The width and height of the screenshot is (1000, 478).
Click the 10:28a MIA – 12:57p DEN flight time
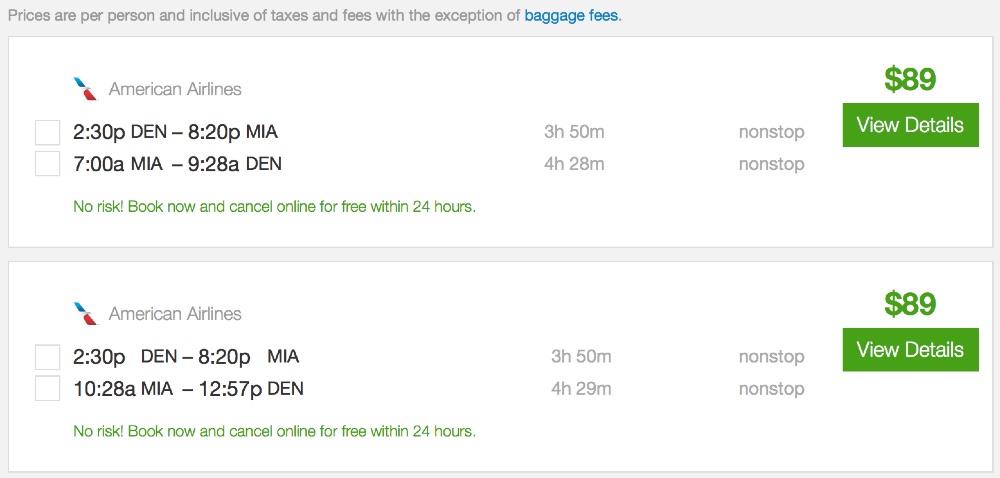click(188, 388)
